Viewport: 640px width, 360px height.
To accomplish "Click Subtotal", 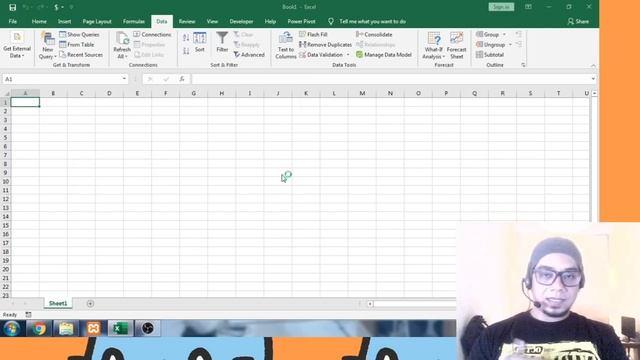I will (x=490, y=55).
